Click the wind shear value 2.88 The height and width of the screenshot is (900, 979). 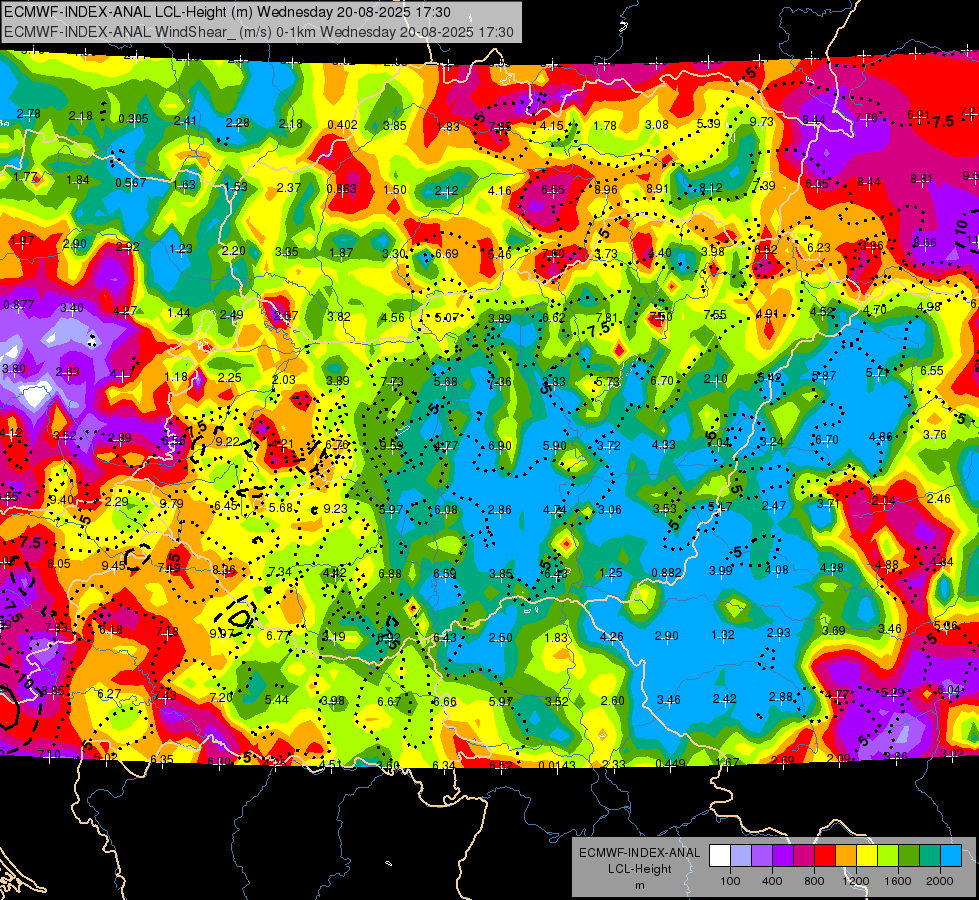pos(780,697)
